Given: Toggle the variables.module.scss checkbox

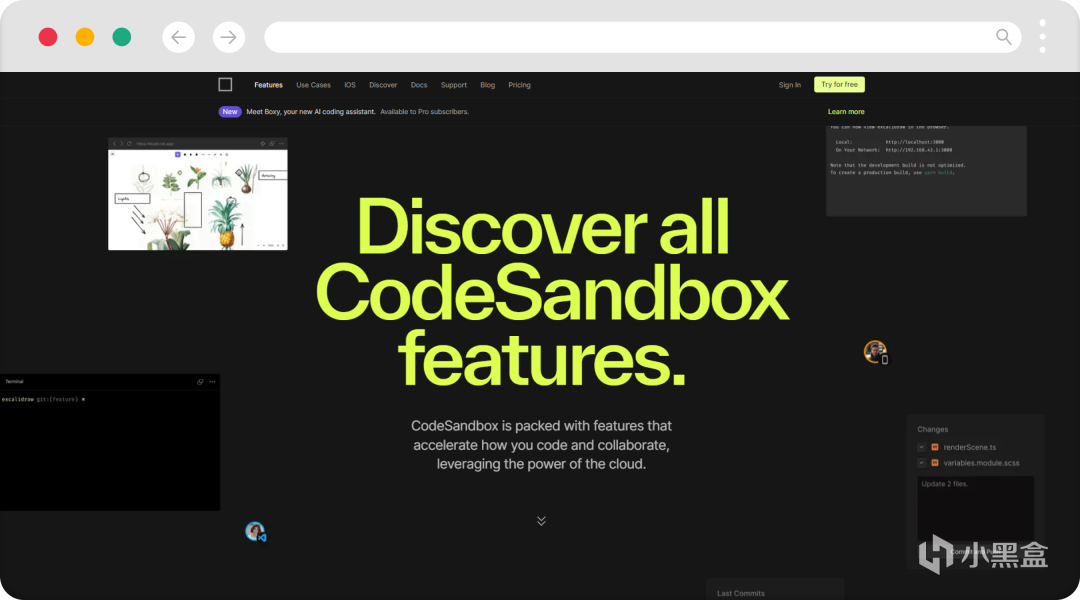Looking at the screenshot, I should (922, 463).
